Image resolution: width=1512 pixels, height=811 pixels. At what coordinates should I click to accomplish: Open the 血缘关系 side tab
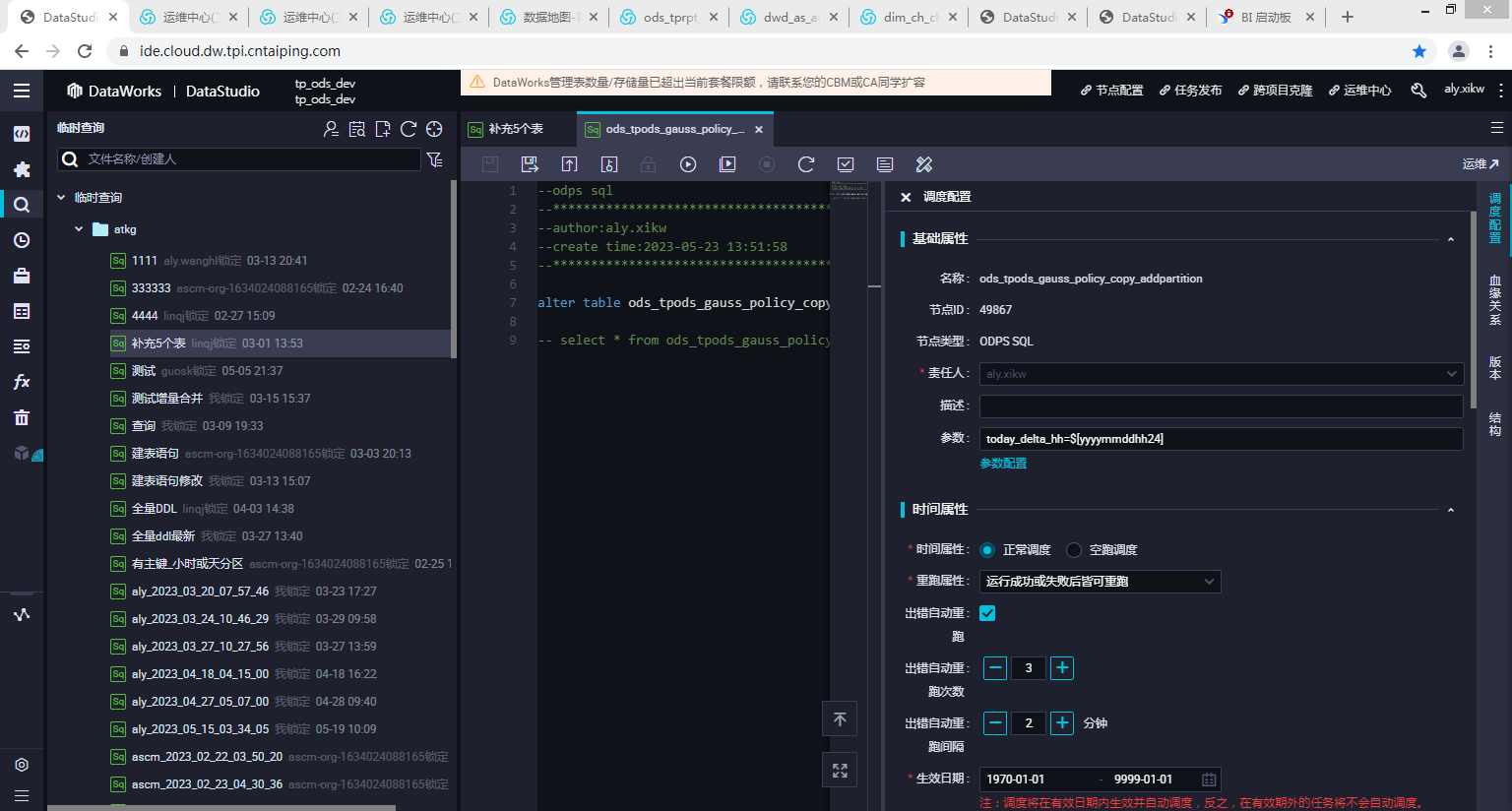1494,300
